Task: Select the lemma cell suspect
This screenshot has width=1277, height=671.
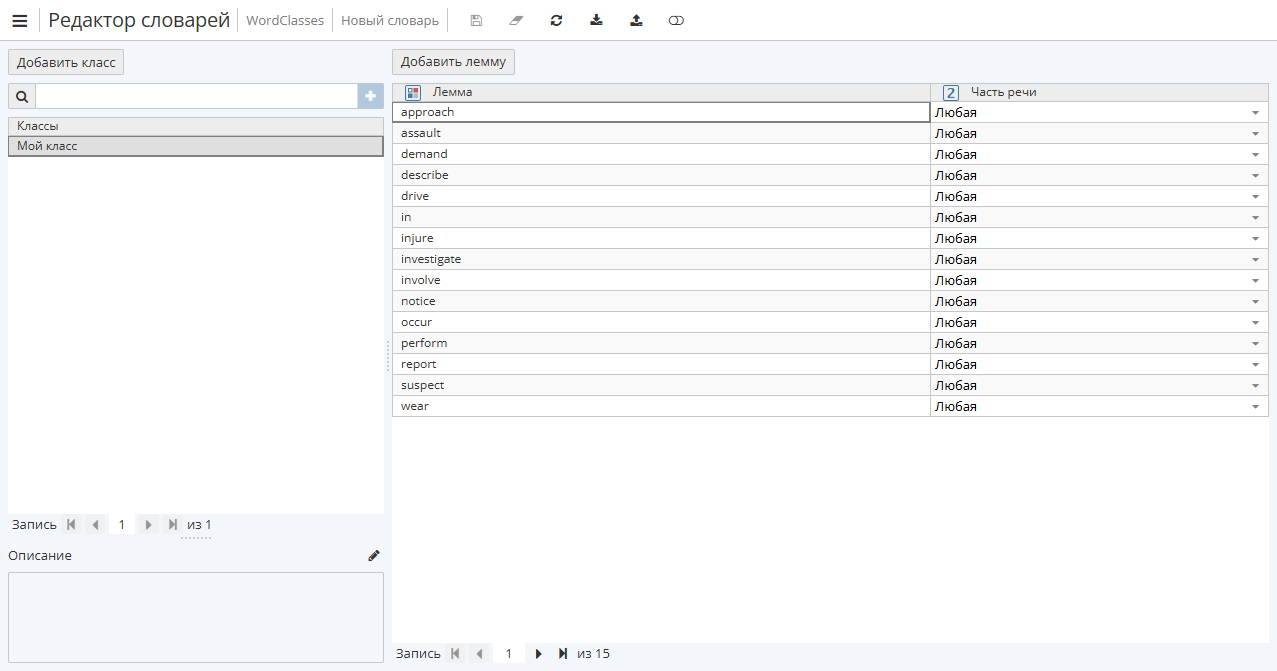Action: click(661, 385)
